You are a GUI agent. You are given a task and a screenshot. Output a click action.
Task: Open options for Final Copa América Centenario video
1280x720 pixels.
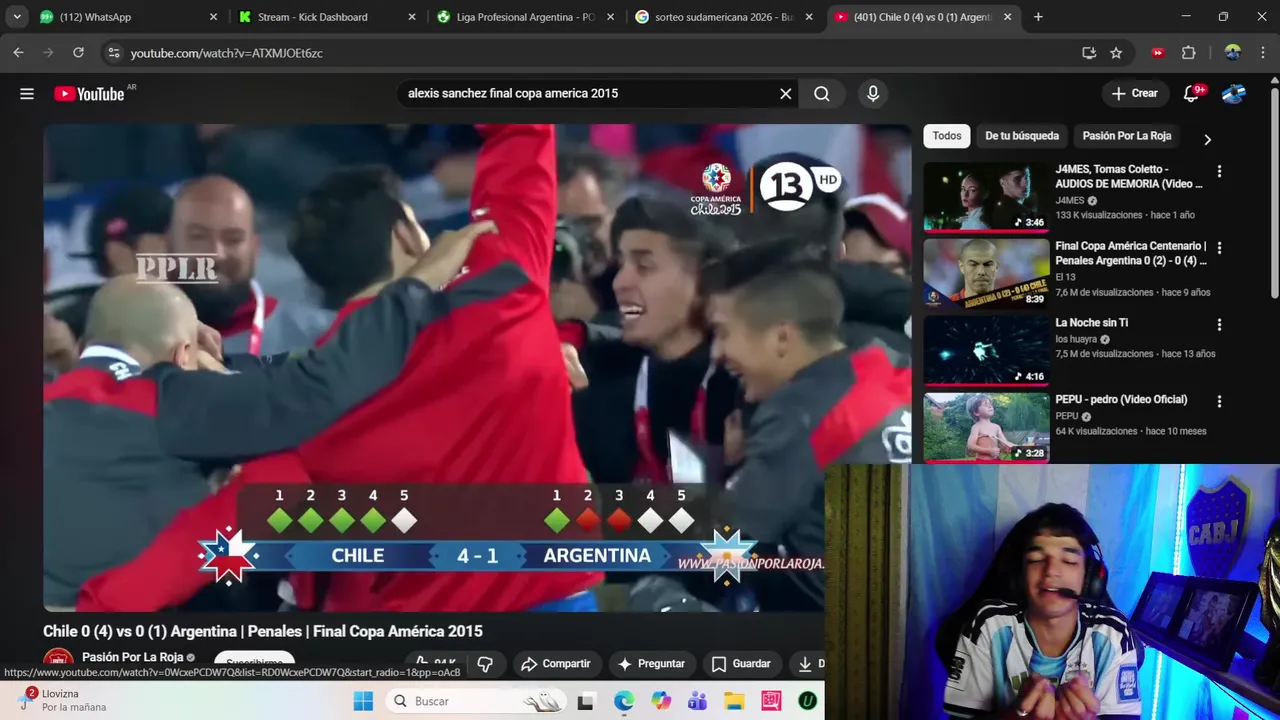click(x=1219, y=248)
